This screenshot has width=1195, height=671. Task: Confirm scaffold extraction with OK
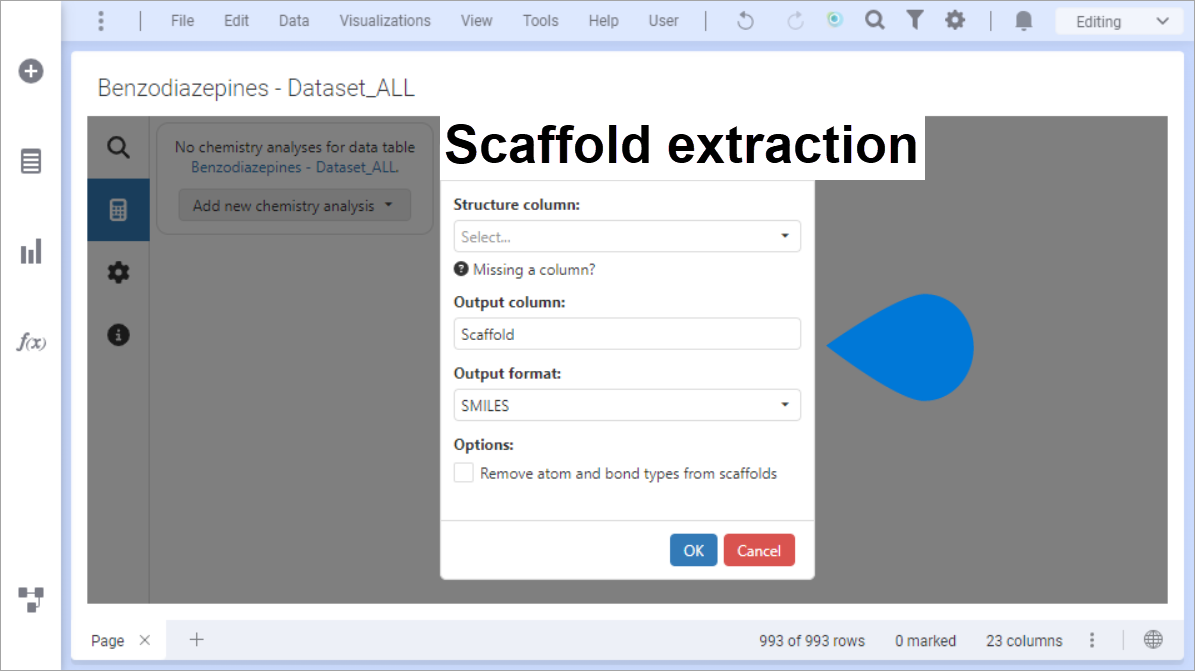click(693, 549)
